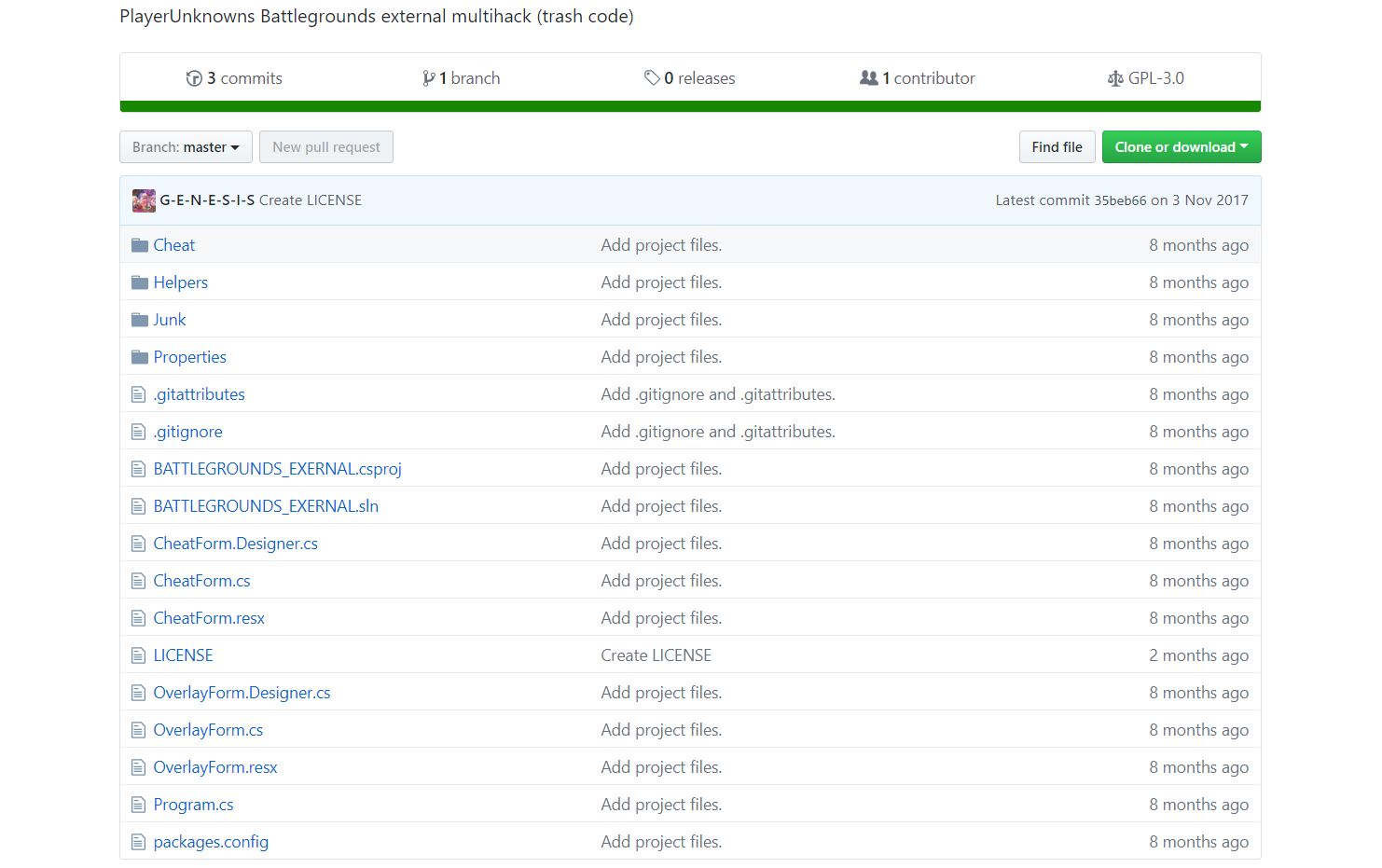Screen dimensions: 1382x868
Task: Open the LICENSE file
Action: [184, 655]
